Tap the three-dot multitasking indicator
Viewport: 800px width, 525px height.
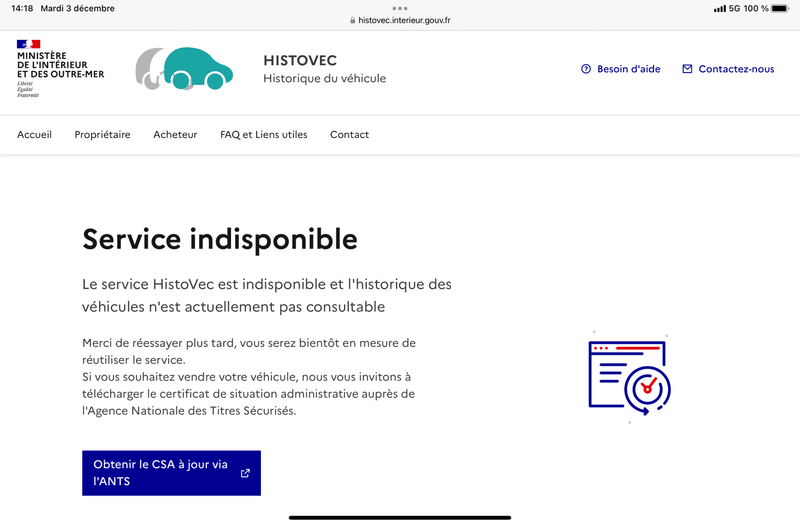coord(400,8)
